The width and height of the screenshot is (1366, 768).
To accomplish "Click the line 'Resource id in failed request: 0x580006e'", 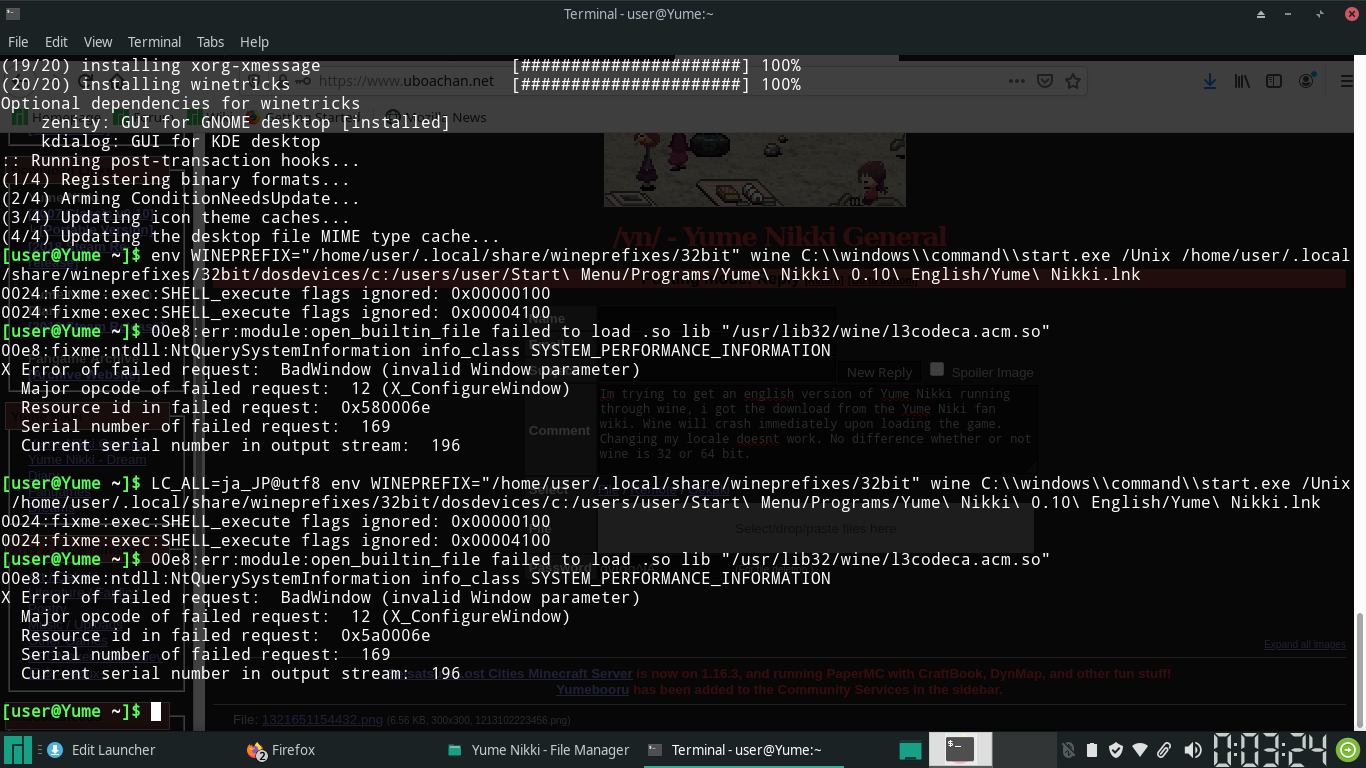I will pyautogui.click(x=226, y=407).
